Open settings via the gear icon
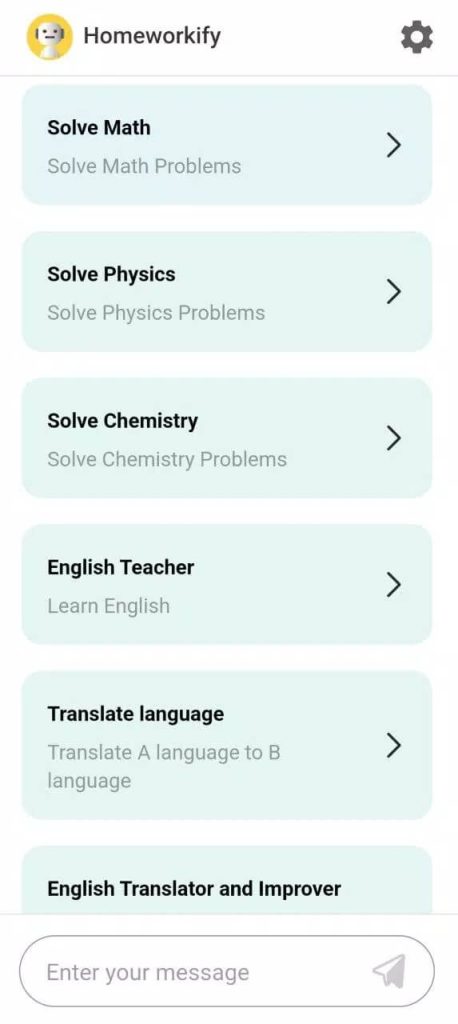 pos(416,37)
